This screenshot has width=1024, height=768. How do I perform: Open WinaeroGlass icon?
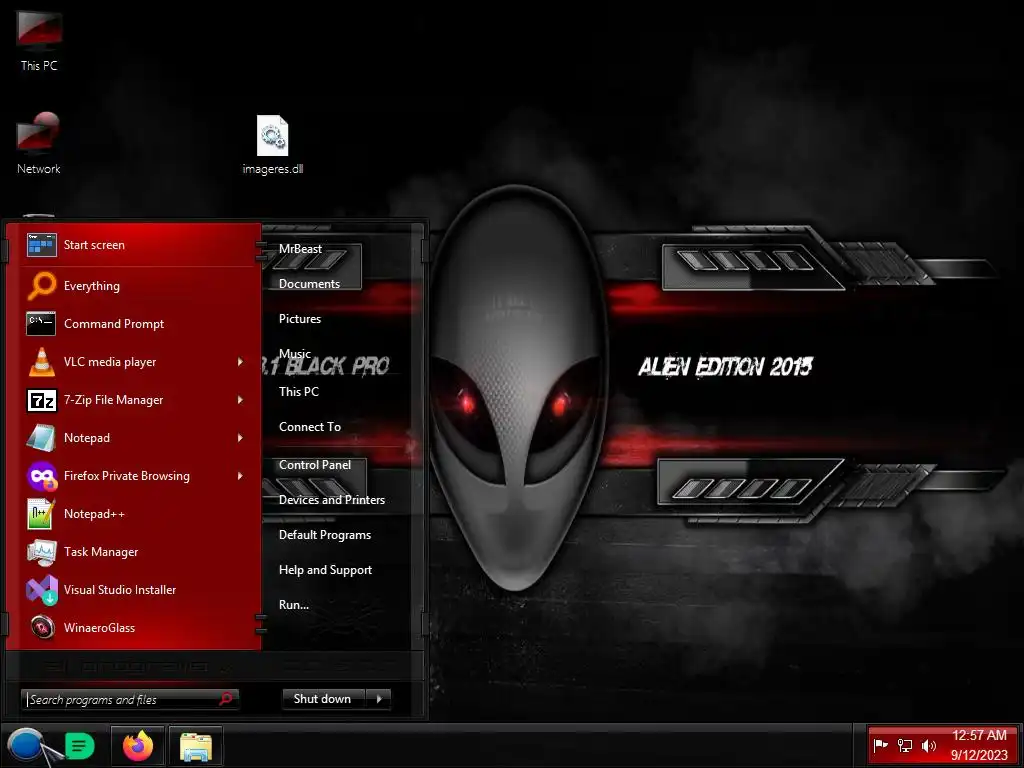pos(42,628)
